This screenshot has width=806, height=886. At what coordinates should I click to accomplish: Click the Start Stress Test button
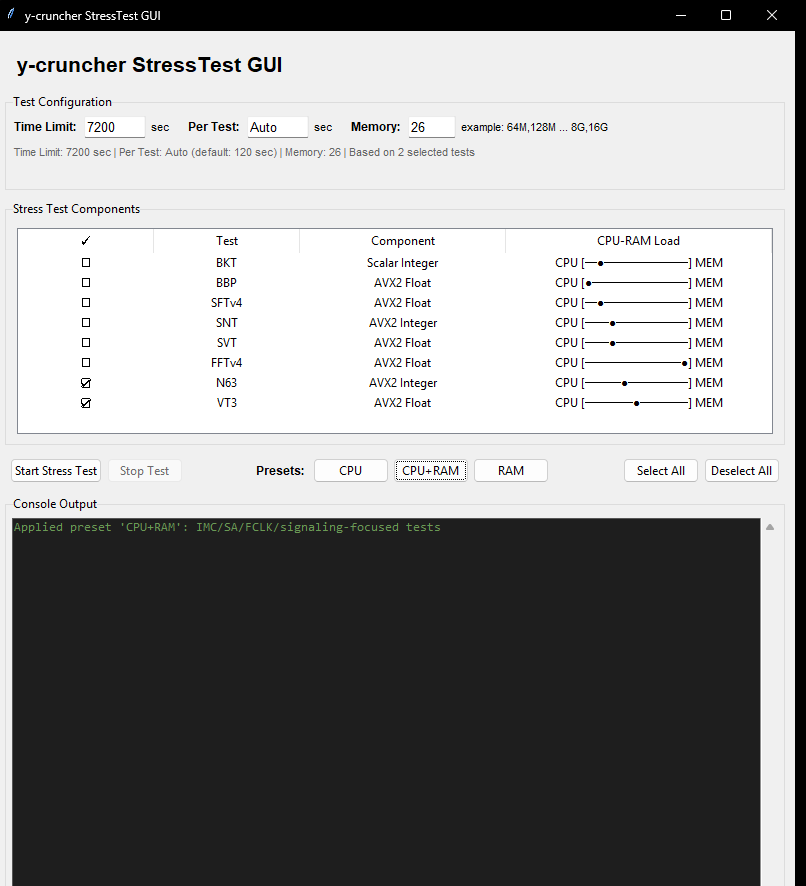(x=56, y=471)
